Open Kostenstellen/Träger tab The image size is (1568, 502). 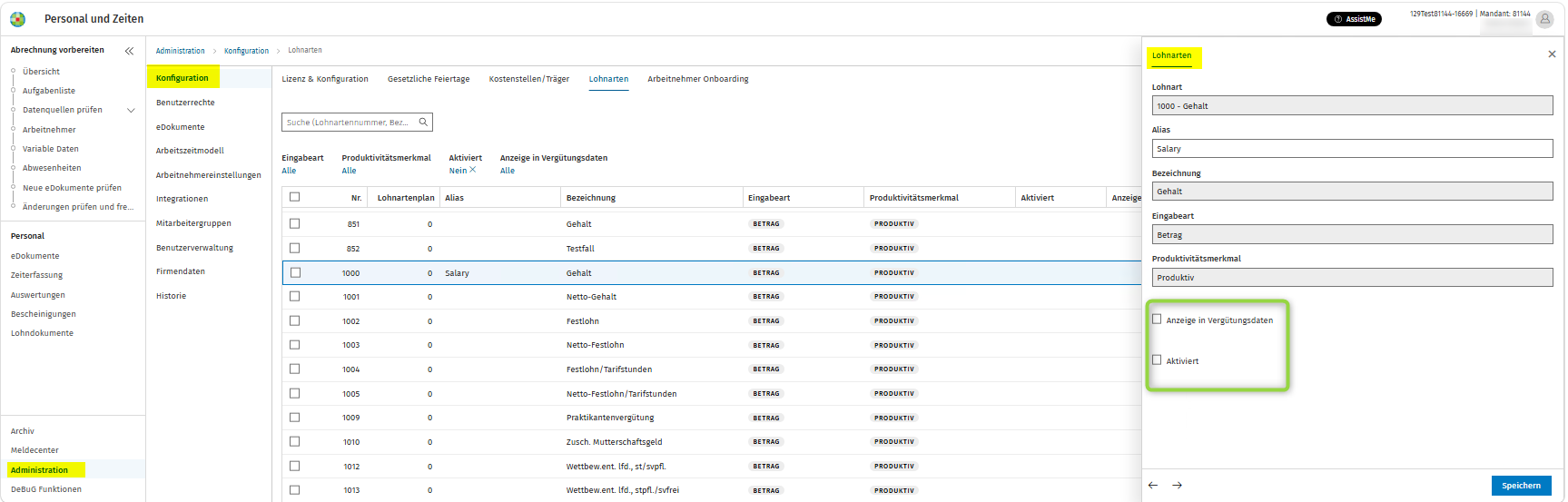point(529,79)
